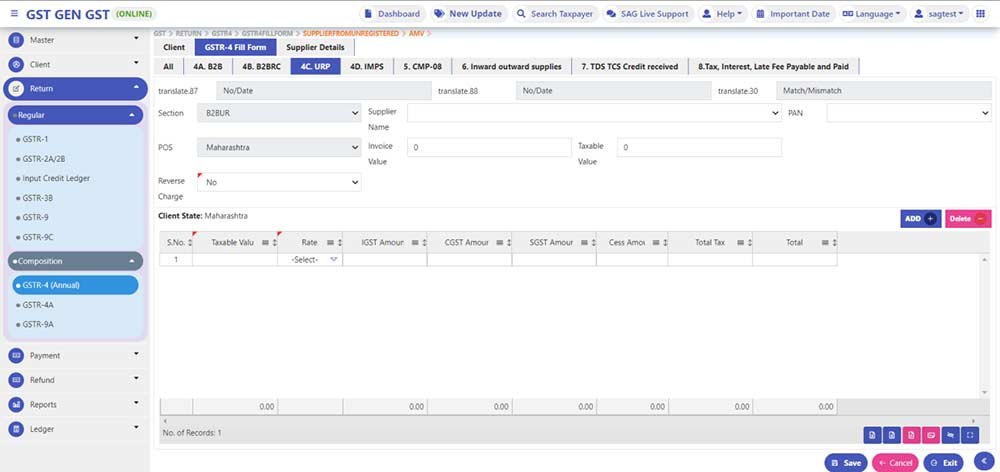This screenshot has height=472, width=1000.
Task: Open the 5. CMP-08 tab
Action: point(424,66)
